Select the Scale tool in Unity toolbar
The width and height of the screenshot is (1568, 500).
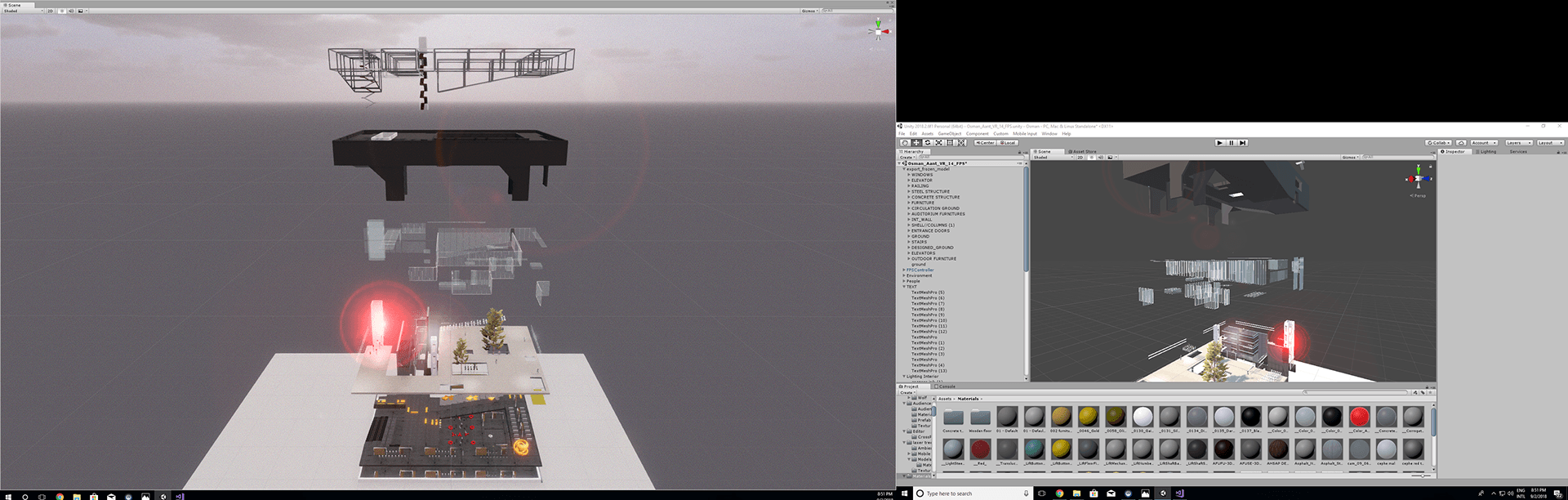[938, 143]
